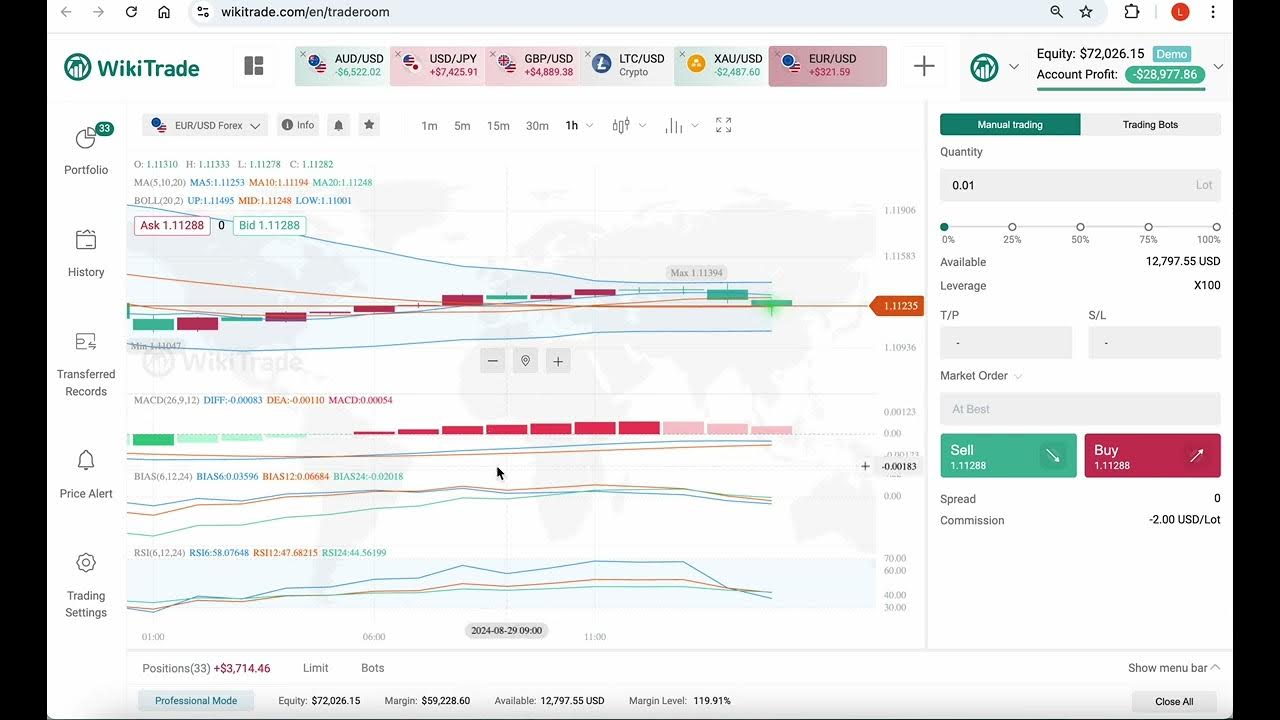Select EUR/USD tab

point(828,66)
